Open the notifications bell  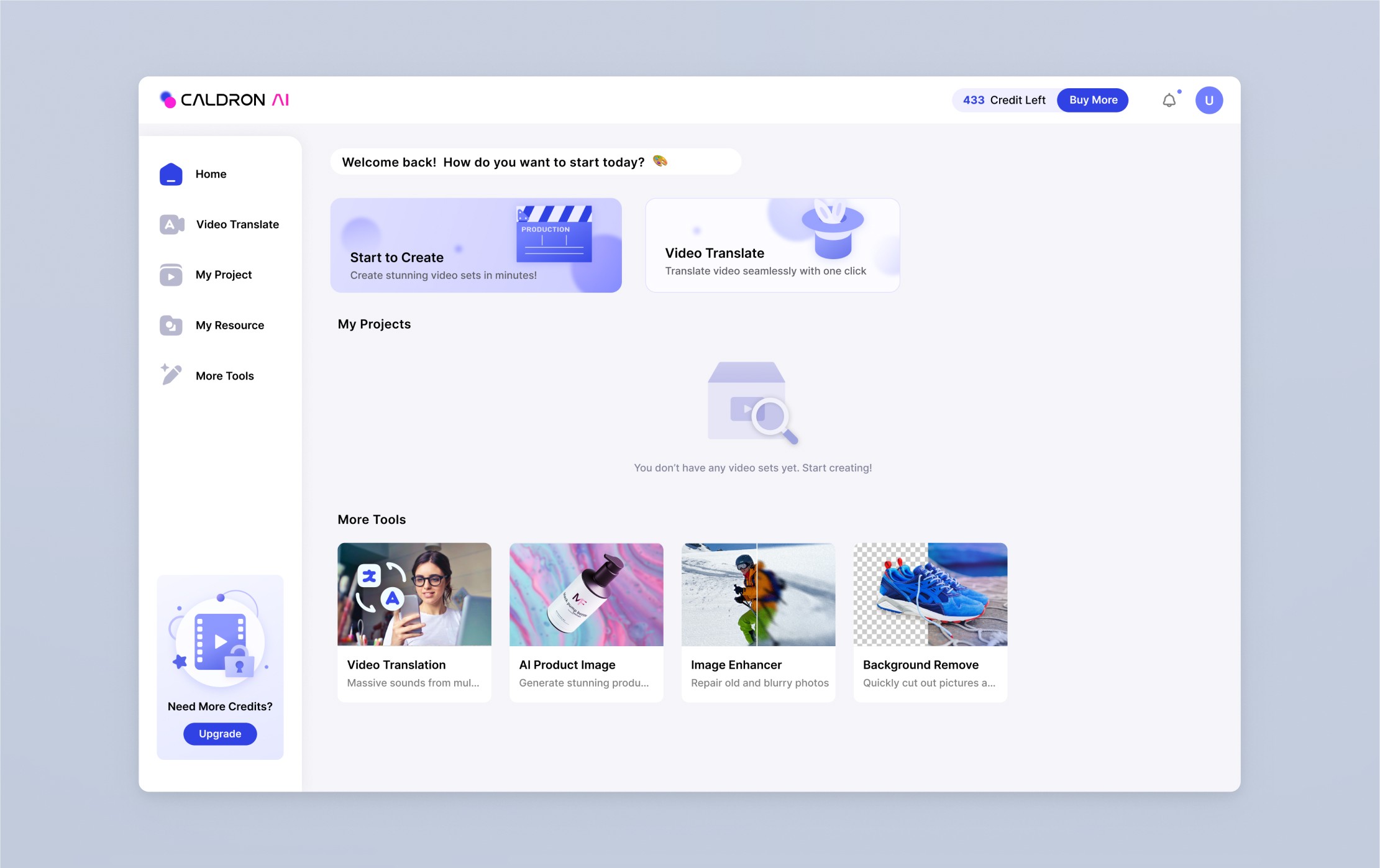pyautogui.click(x=1169, y=101)
